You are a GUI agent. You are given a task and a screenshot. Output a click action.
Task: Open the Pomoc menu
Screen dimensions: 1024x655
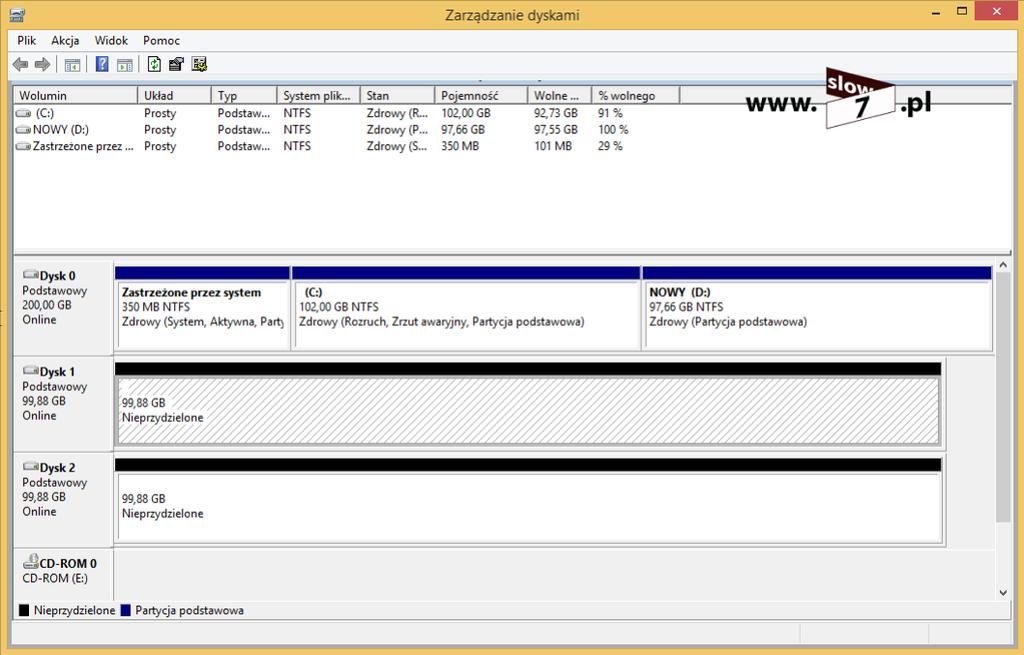(161, 40)
